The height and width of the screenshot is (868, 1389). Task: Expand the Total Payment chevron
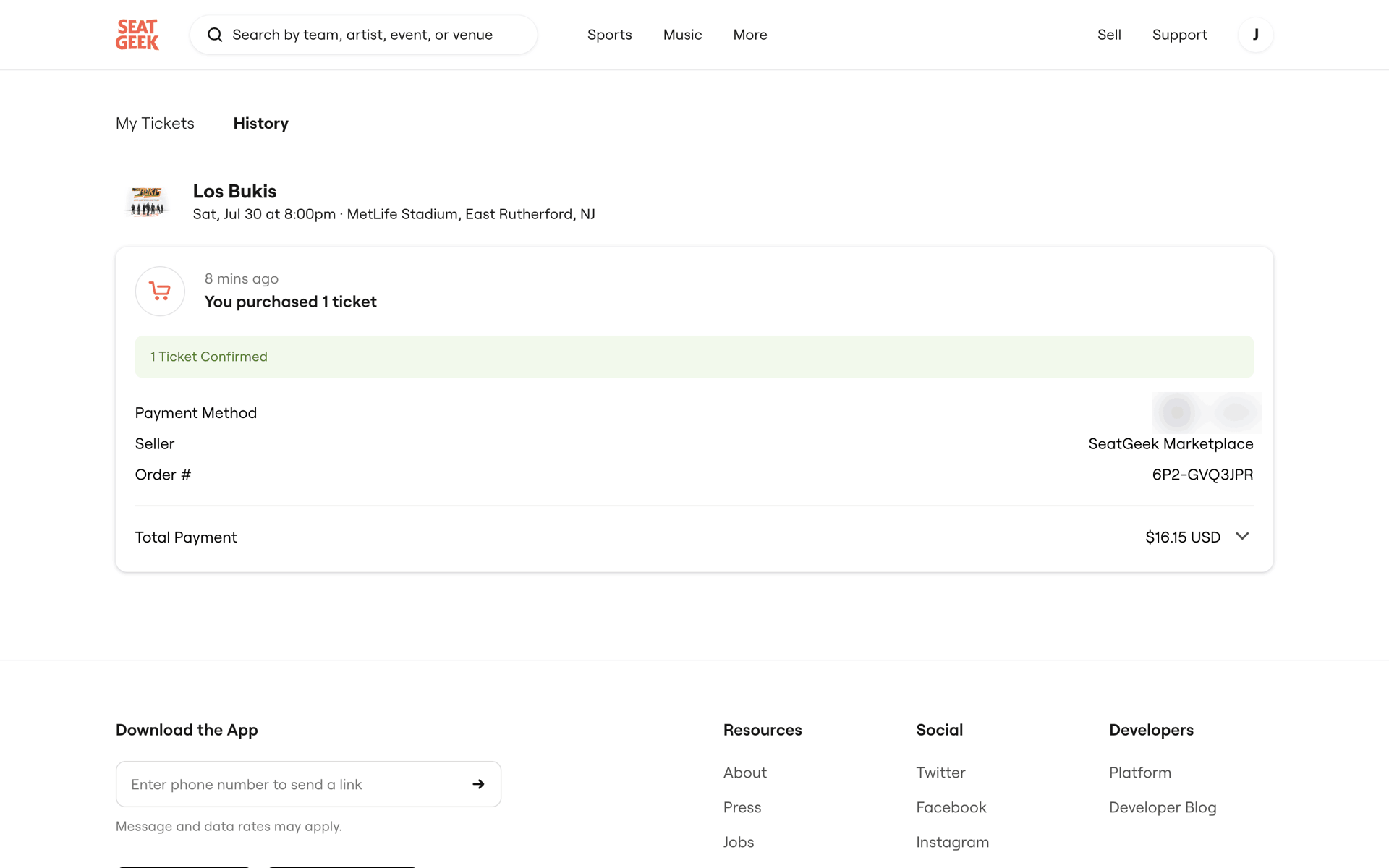tap(1242, 536)
